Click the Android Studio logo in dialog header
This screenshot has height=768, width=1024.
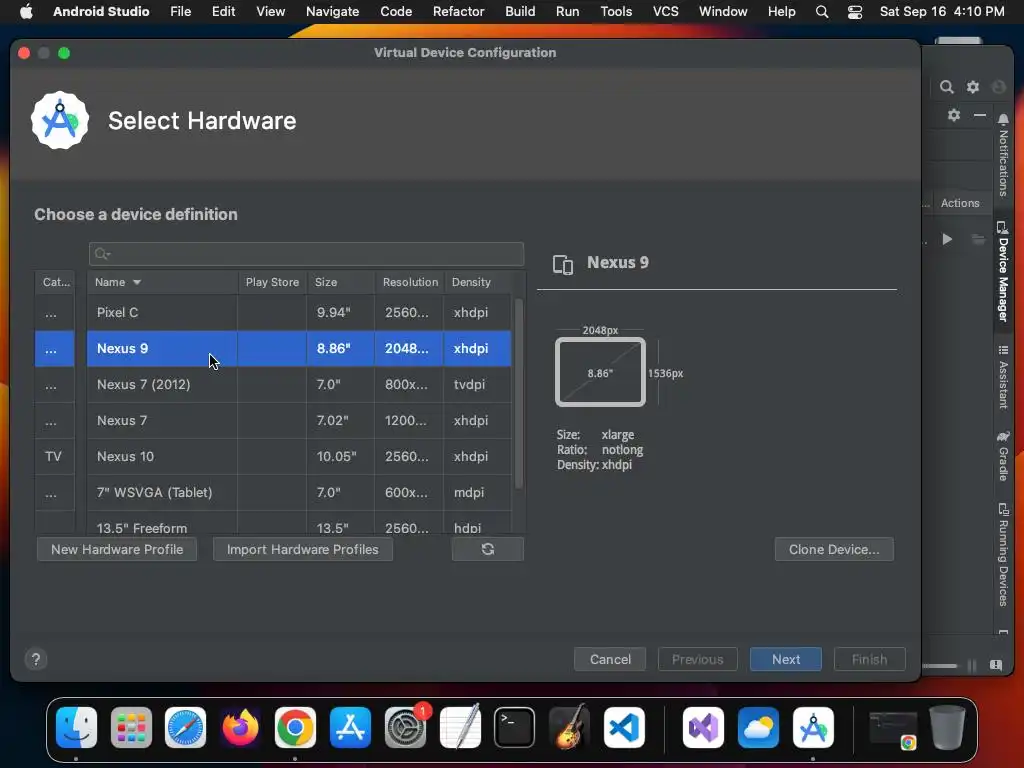point(59,120)
